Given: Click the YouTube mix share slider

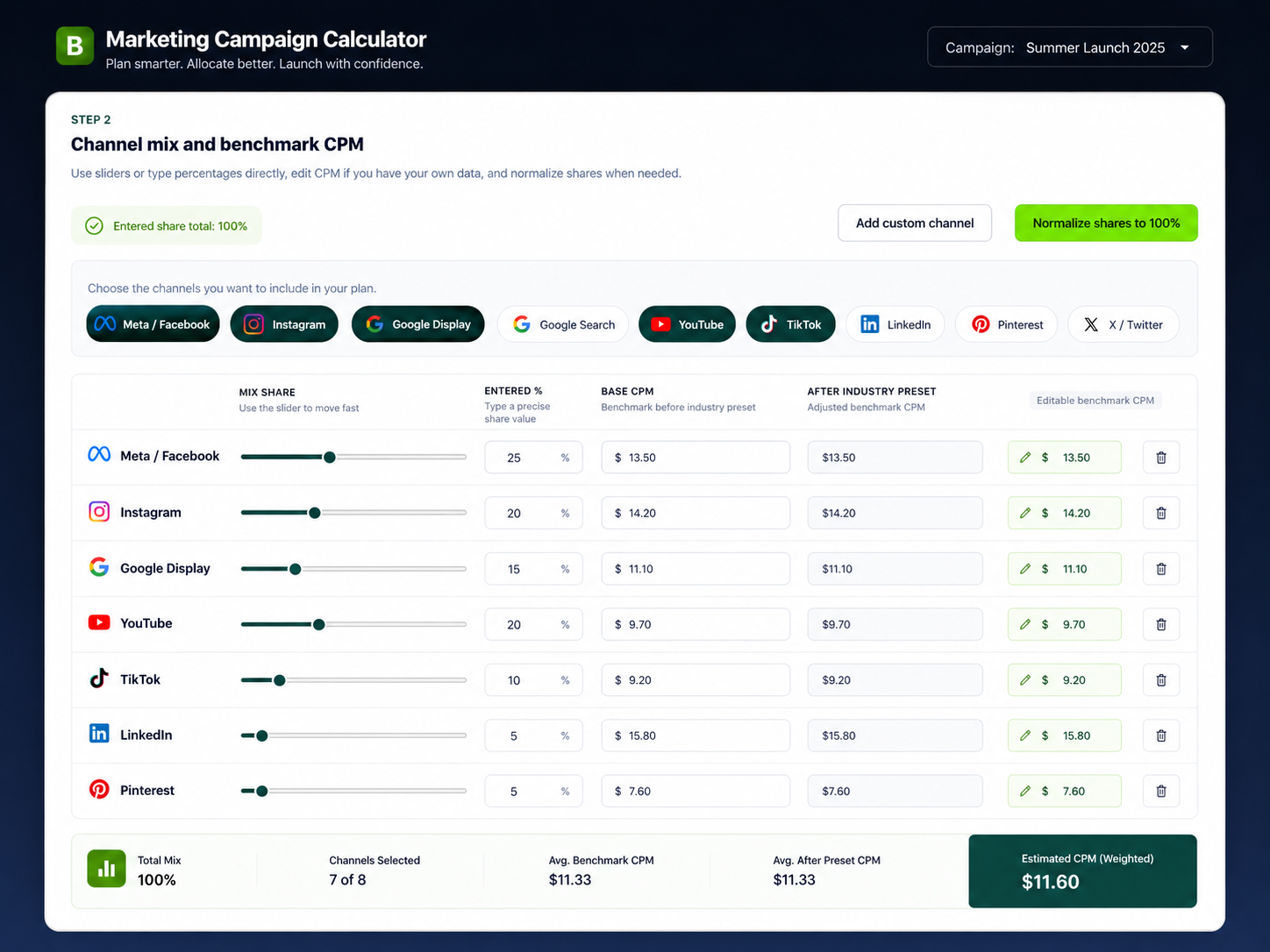Looking at the screenshot, I should [x=353, y=624].
